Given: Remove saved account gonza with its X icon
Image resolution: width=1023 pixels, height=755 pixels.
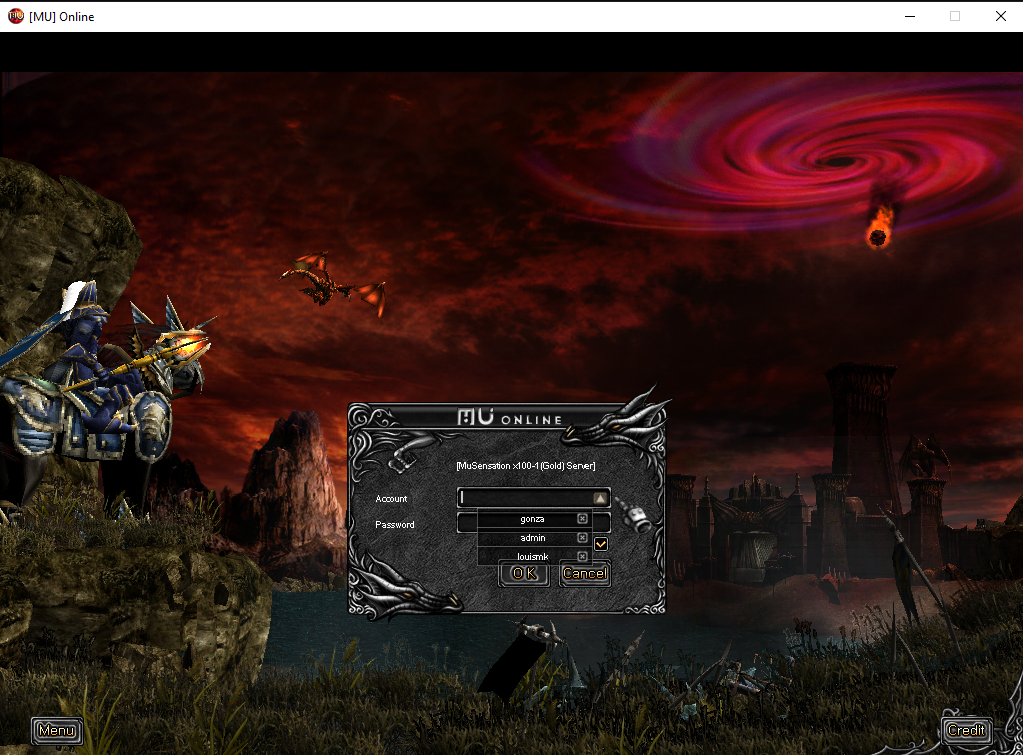Looking at the screenshot, I should pos(582,519).
